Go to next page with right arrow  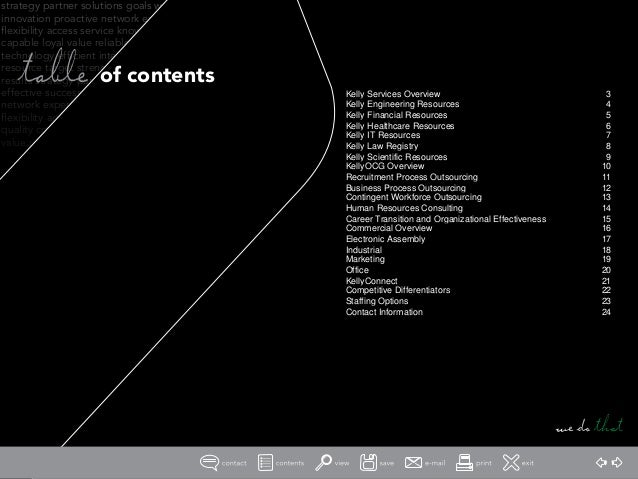617,462
